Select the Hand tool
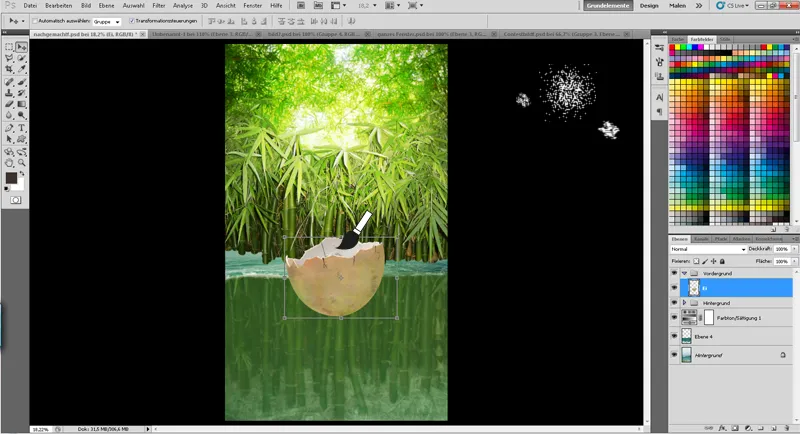800x434 pixels. 9,163
